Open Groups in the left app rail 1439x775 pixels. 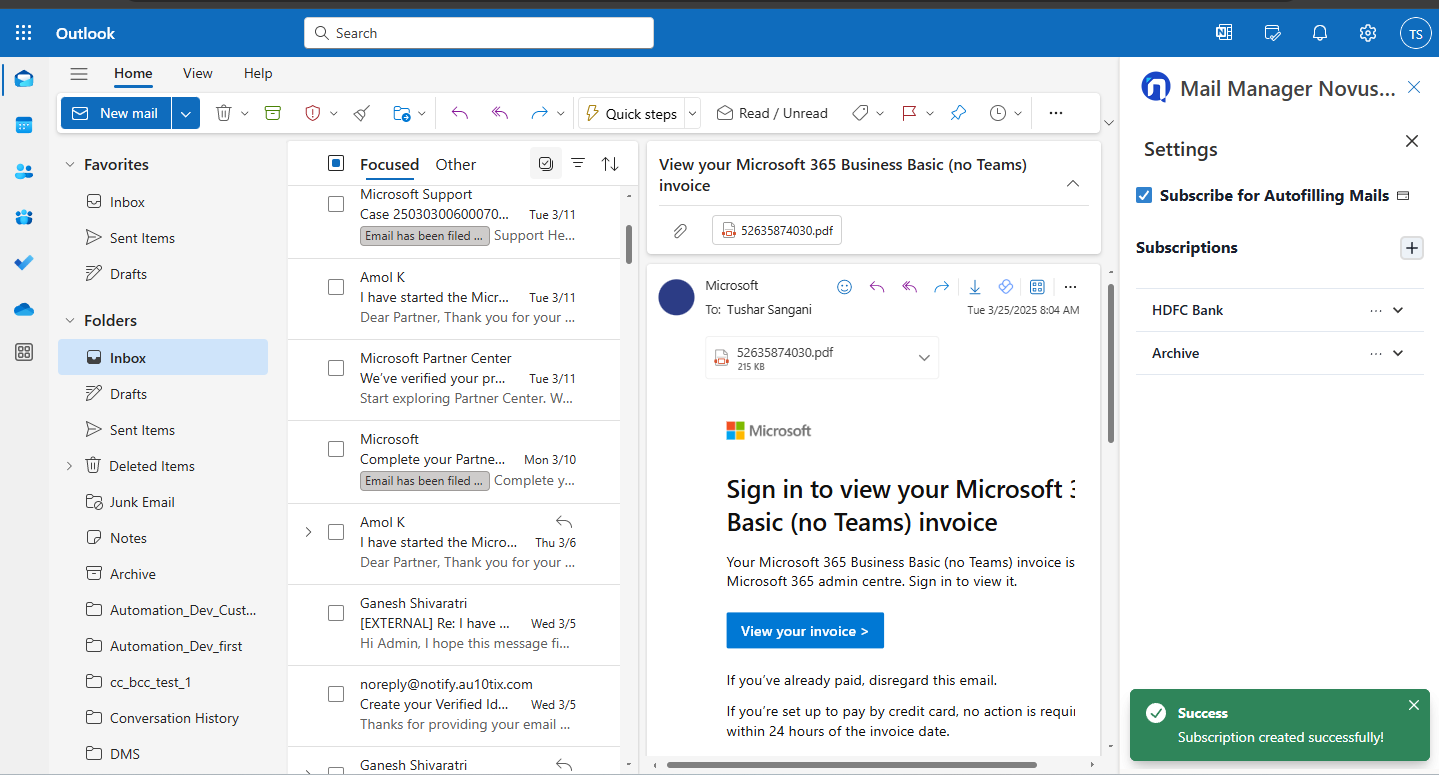tap(24, 217)
